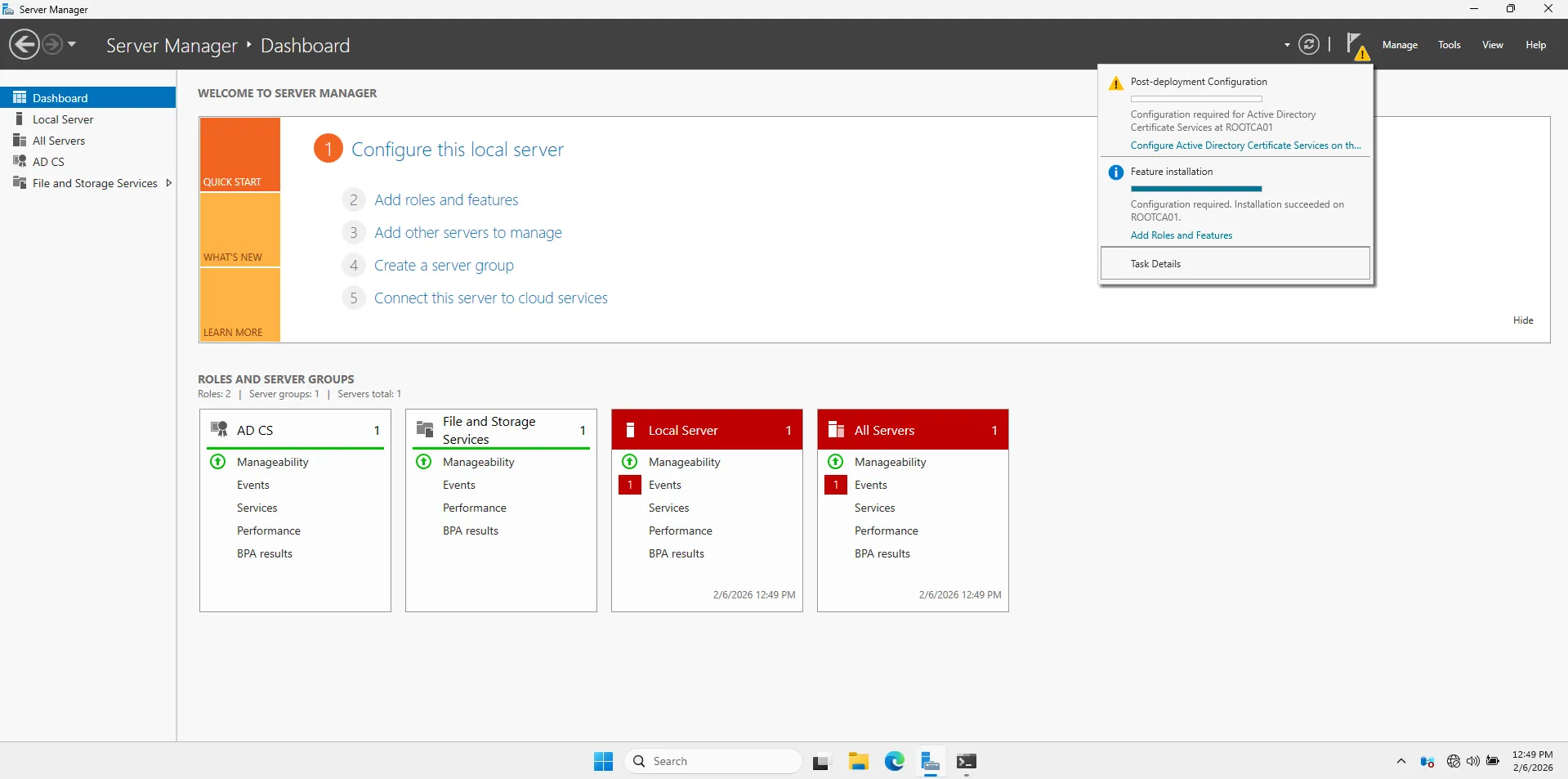Click Add other servers to manage

(x=468, y=233)
